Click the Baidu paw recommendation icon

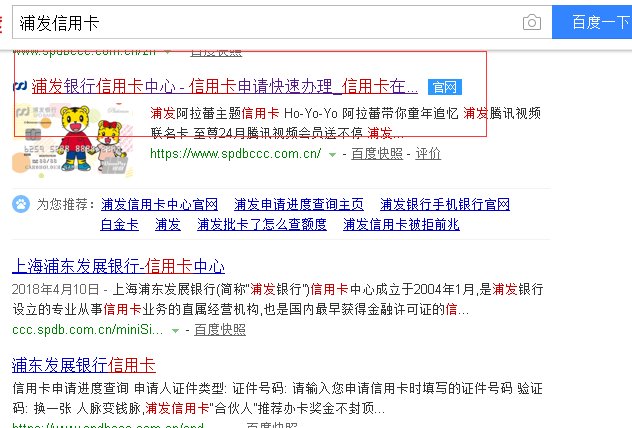pos(21,204)
